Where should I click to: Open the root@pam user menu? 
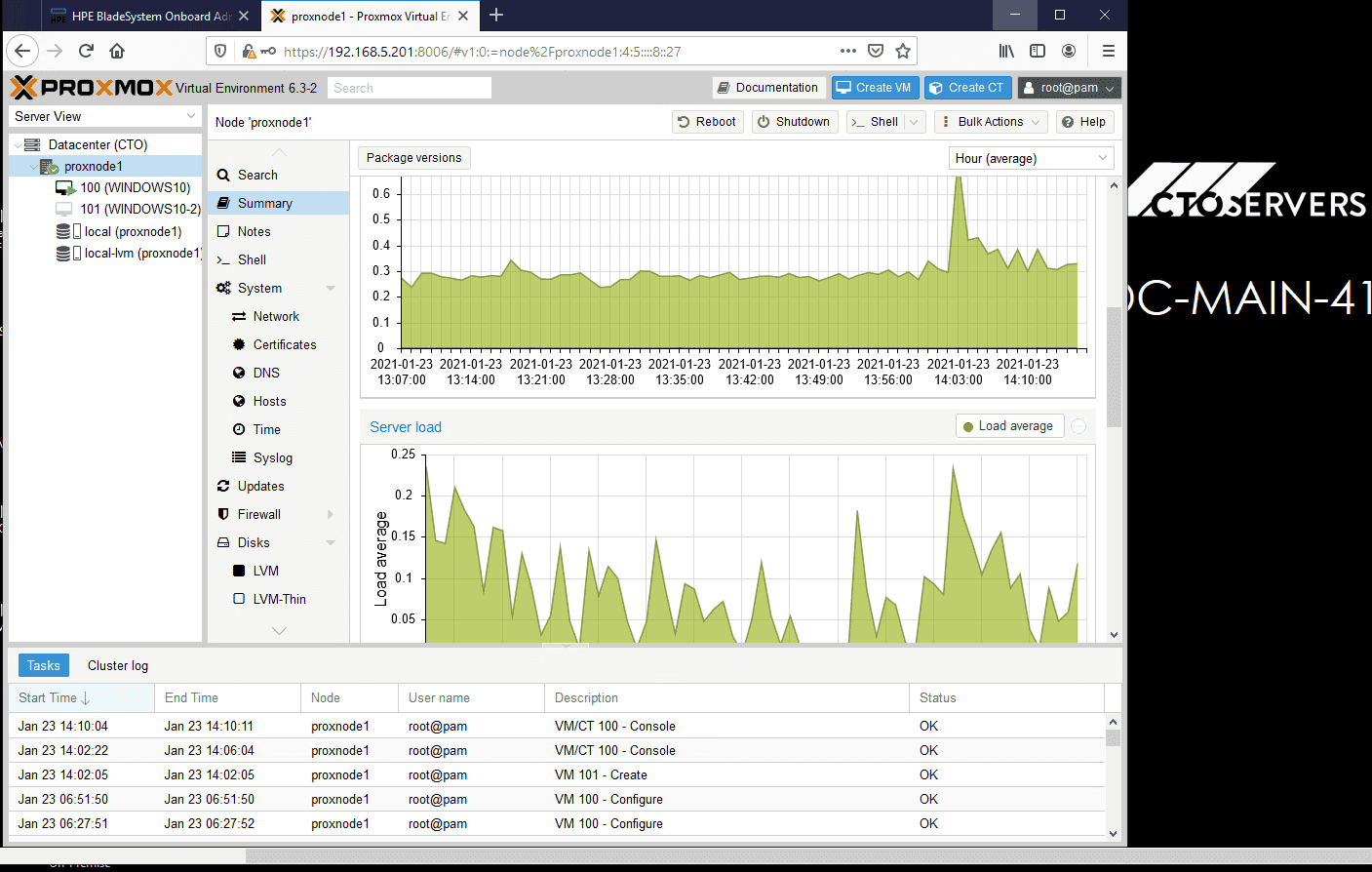coord(1069,88)
